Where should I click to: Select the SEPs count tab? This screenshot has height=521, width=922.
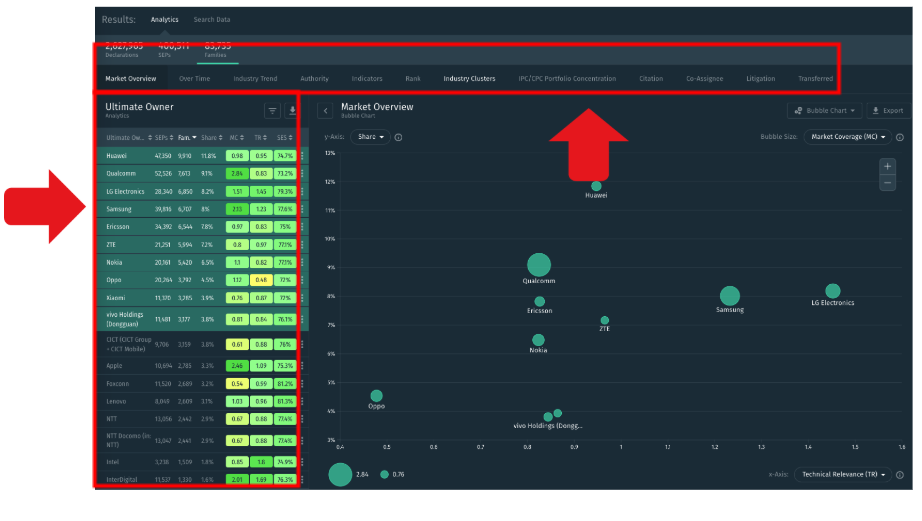coord(173,50)
